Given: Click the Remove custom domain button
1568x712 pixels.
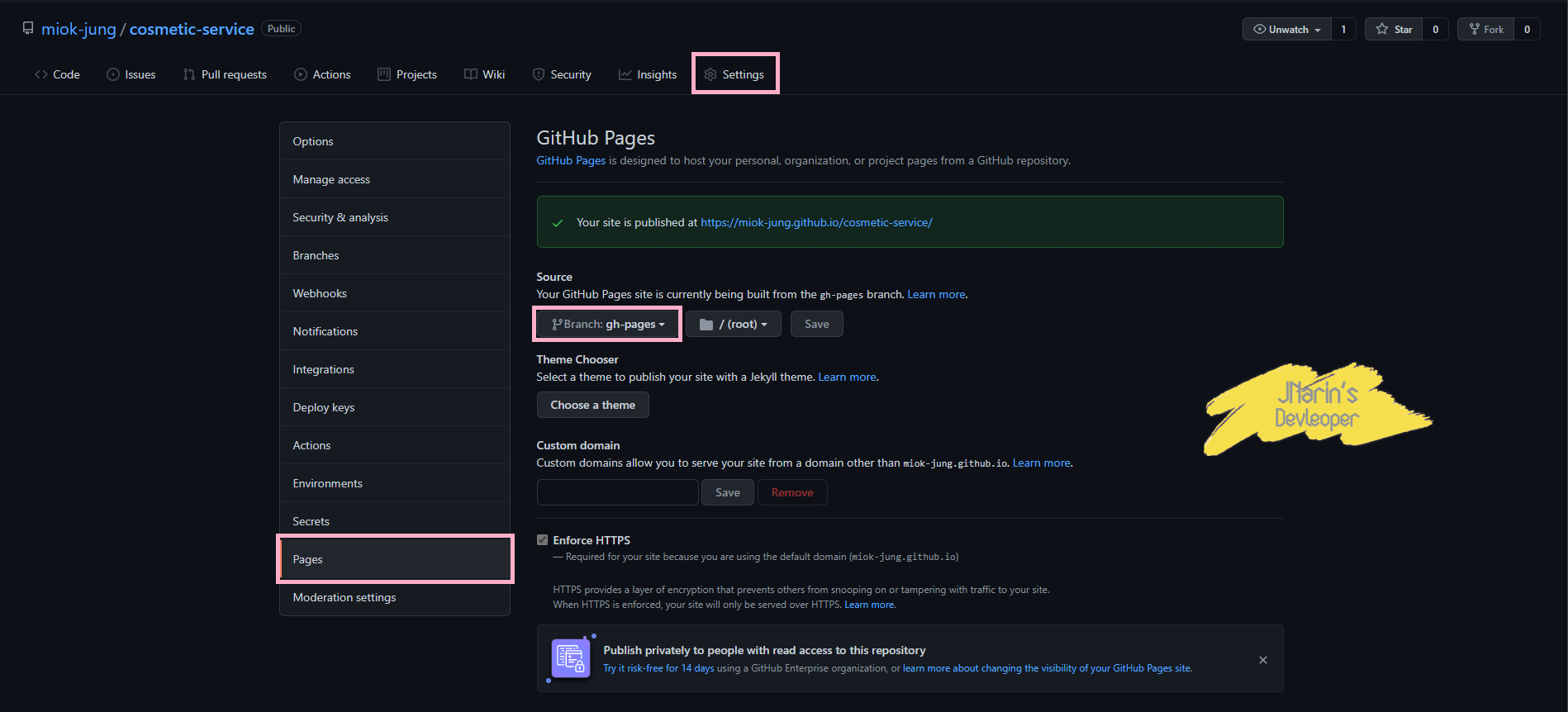Looking at the screenshot, I should tap(792, 492).
